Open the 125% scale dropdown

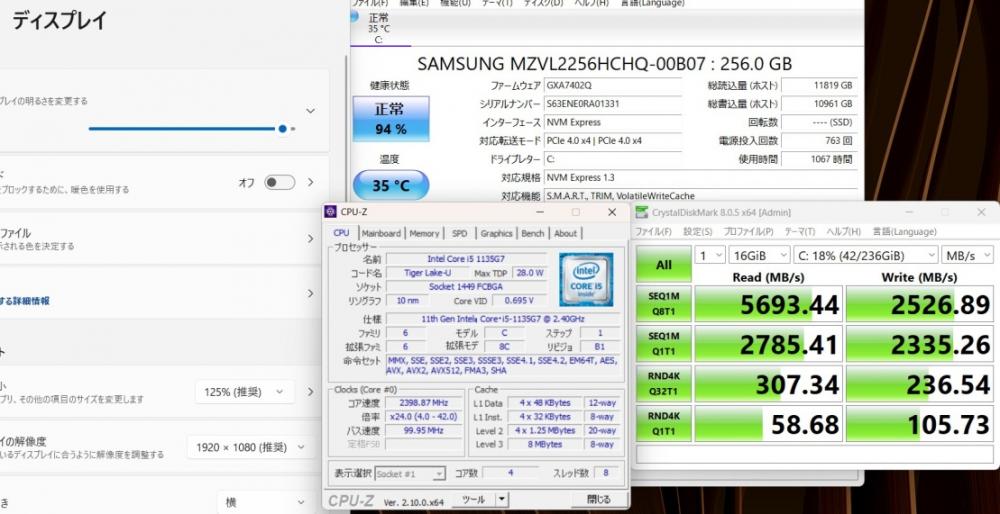tap(246, 392)
